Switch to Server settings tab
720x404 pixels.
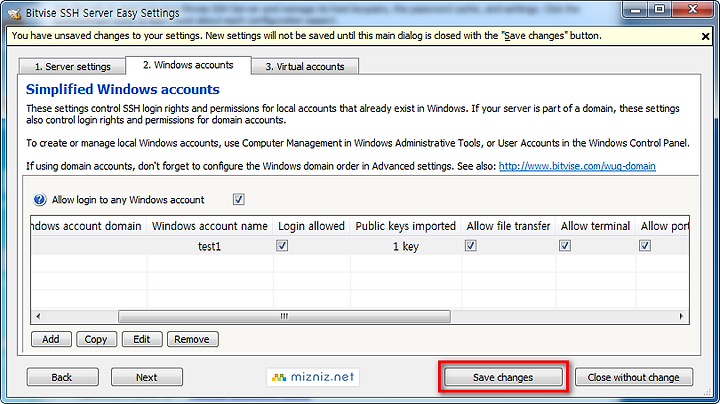click(x=73, y=67)
